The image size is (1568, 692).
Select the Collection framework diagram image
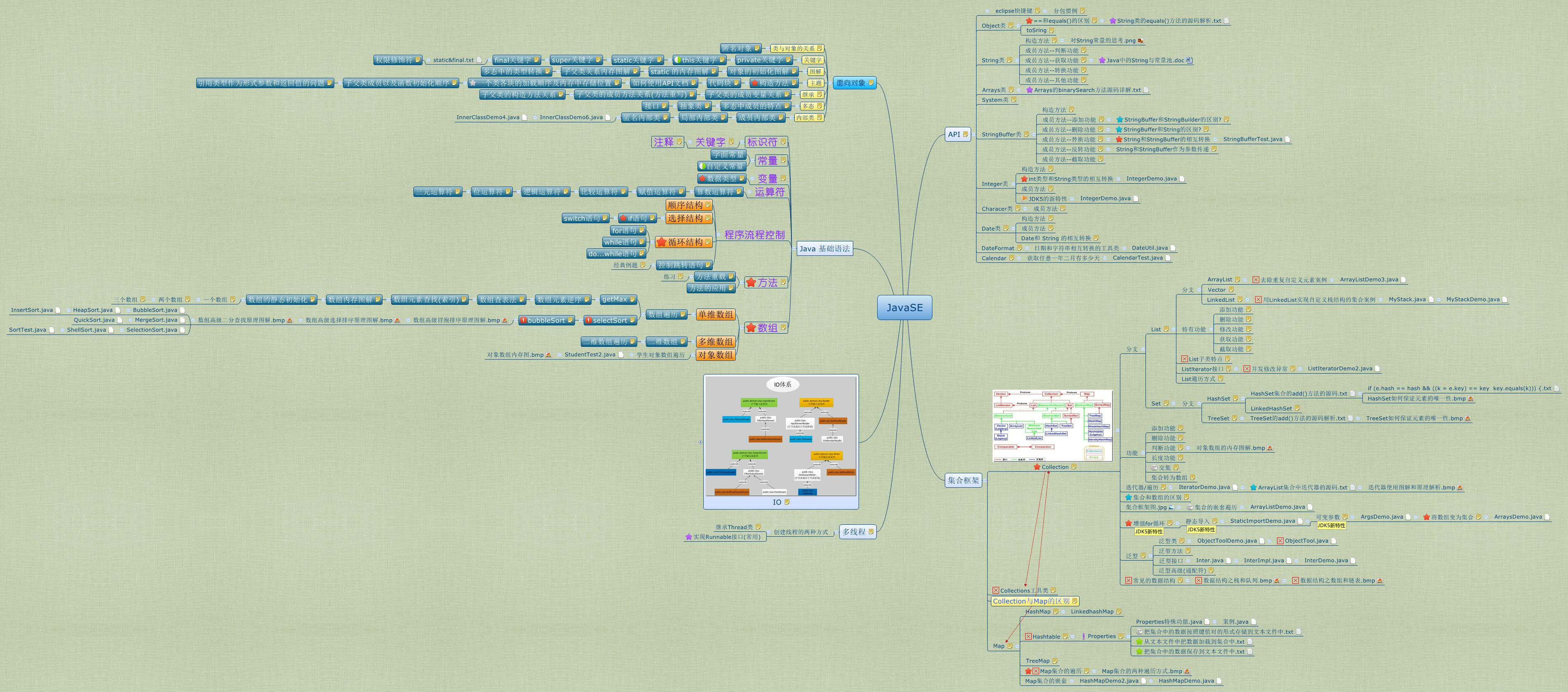1052,425
